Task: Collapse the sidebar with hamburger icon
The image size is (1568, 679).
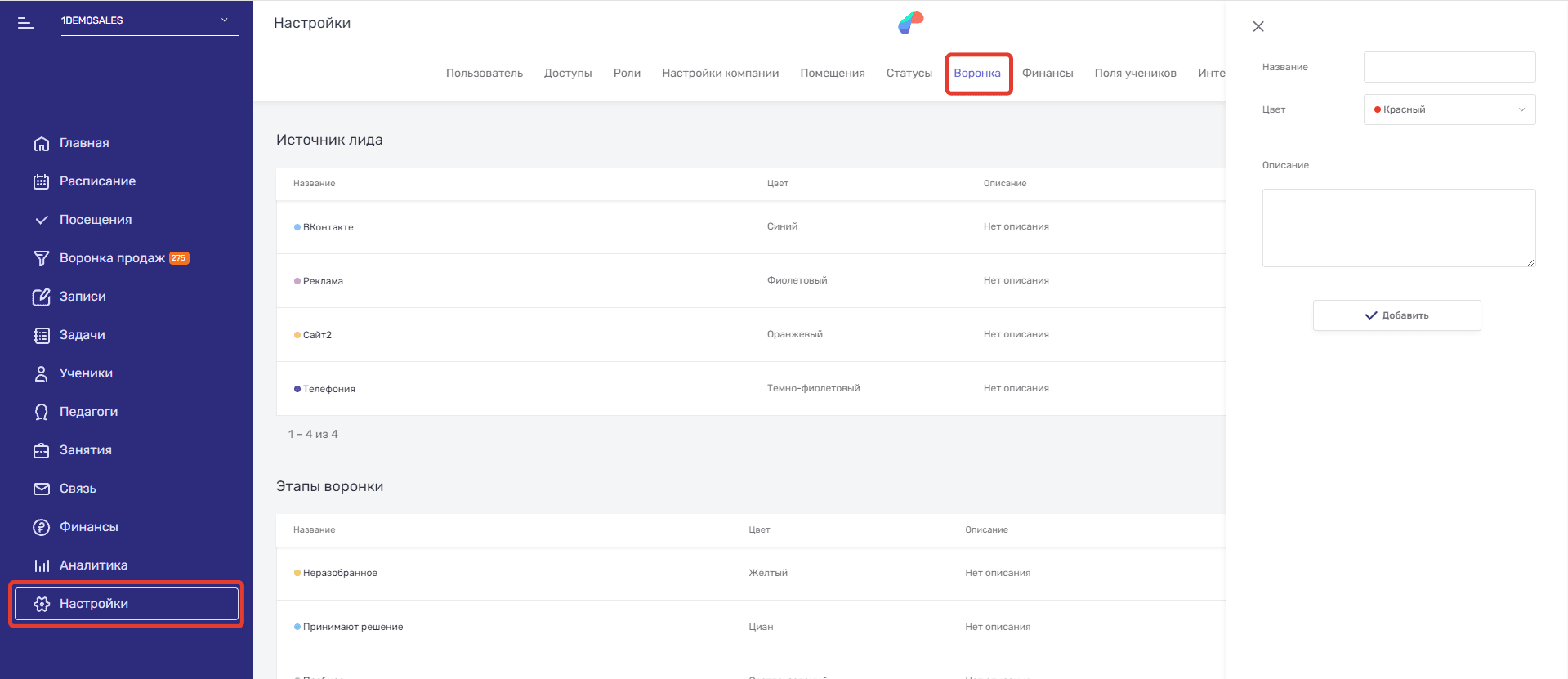Action: pyautogui.click(x=25, y=23)
